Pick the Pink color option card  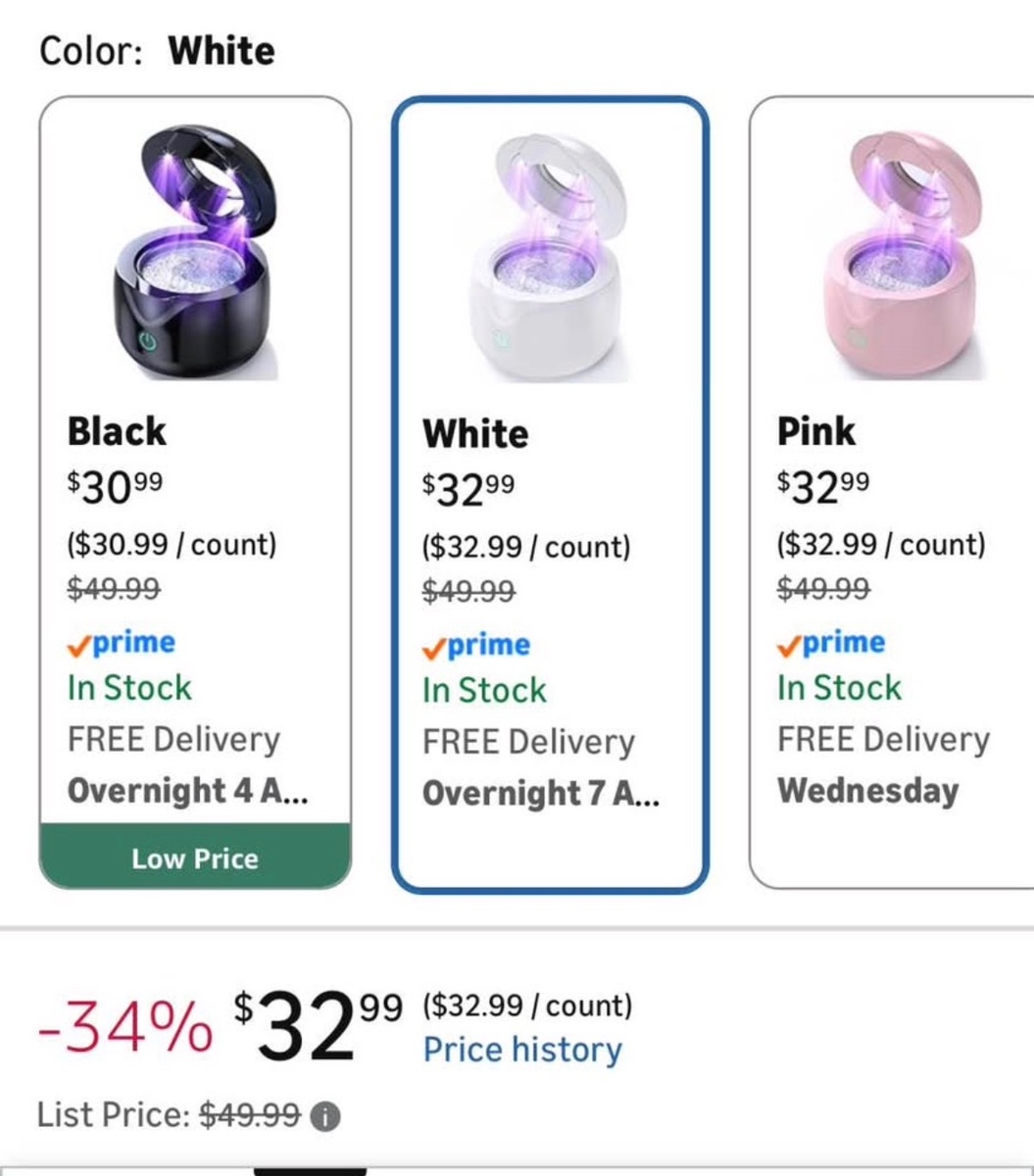pyautogui.click(x=890, y=490)
